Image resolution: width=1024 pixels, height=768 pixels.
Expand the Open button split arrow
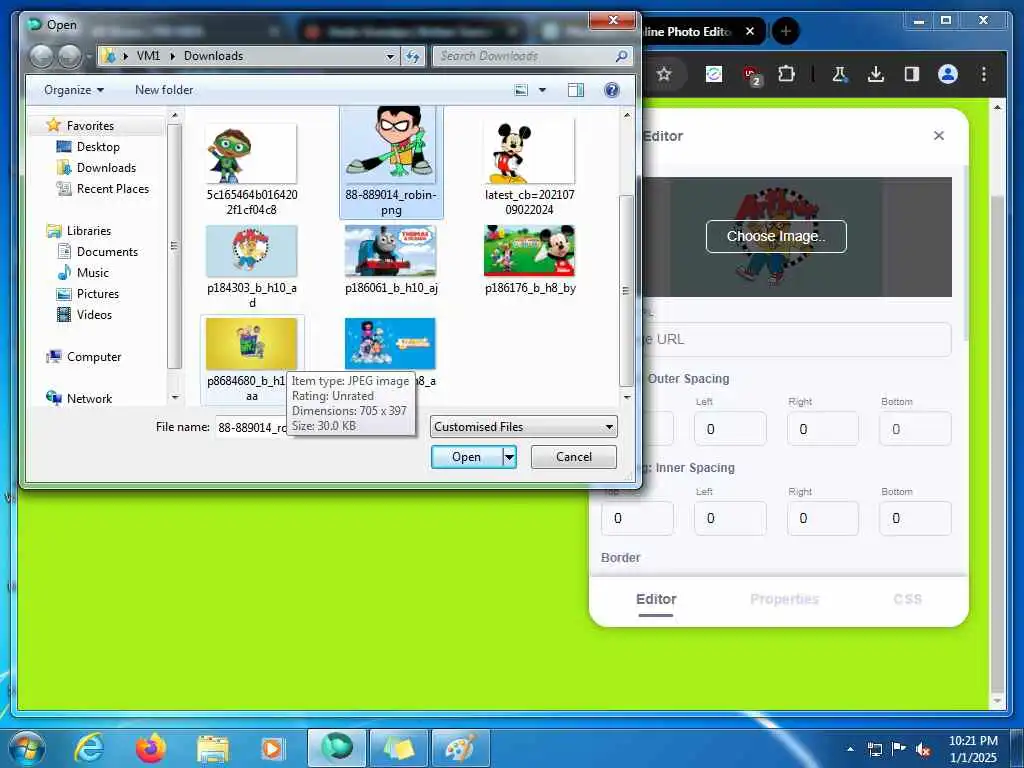pyautogui.click(x=509, y=456)
